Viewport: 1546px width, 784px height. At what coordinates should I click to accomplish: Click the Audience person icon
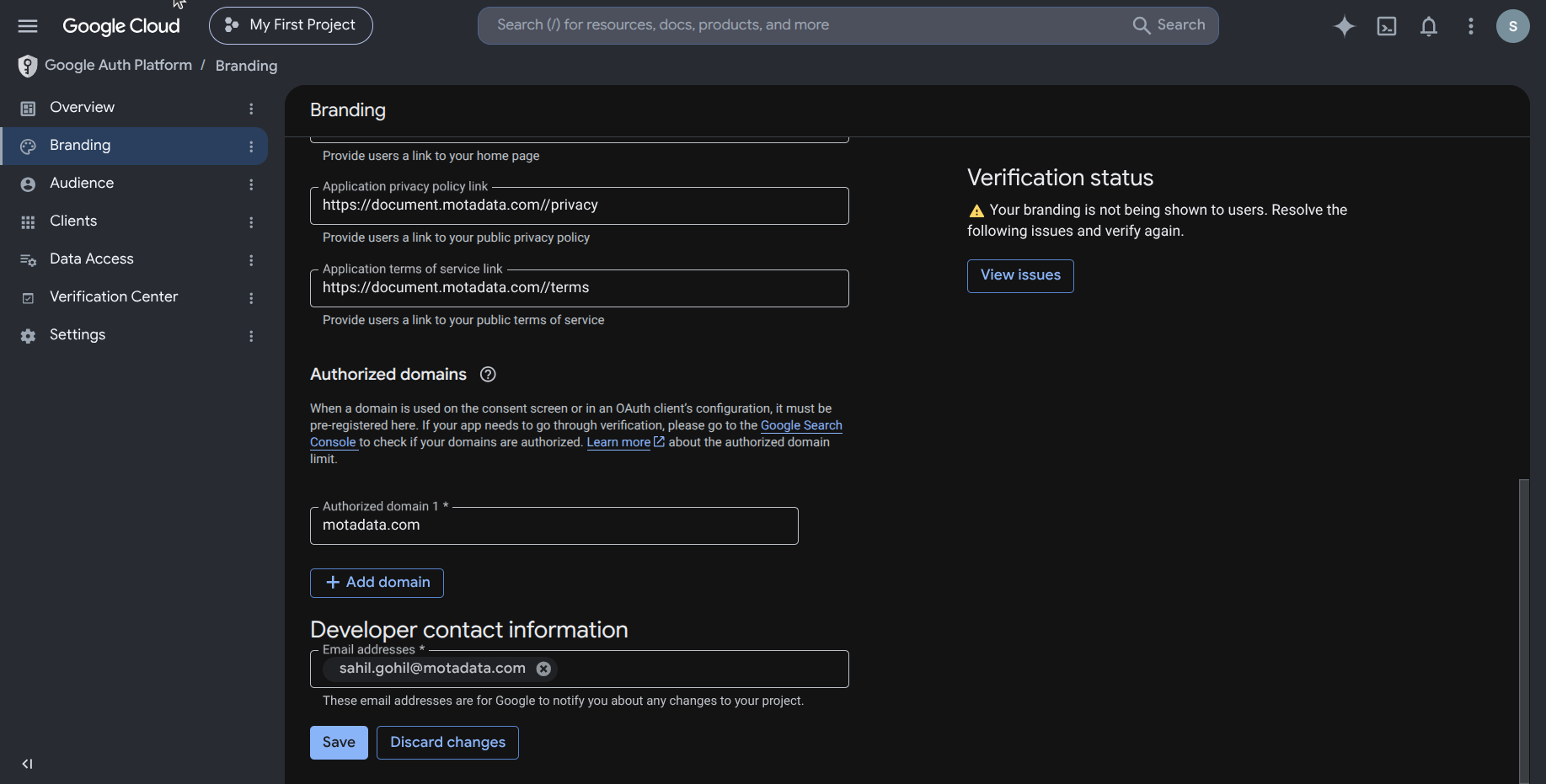(x=28, y=184)
